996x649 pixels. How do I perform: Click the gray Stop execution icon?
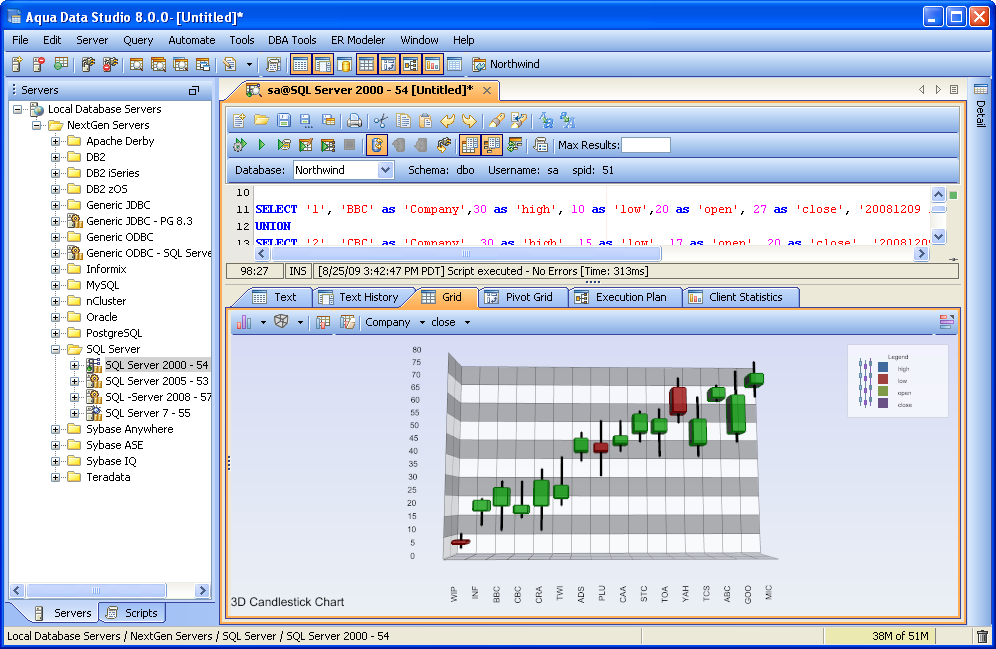pos(349,145)
